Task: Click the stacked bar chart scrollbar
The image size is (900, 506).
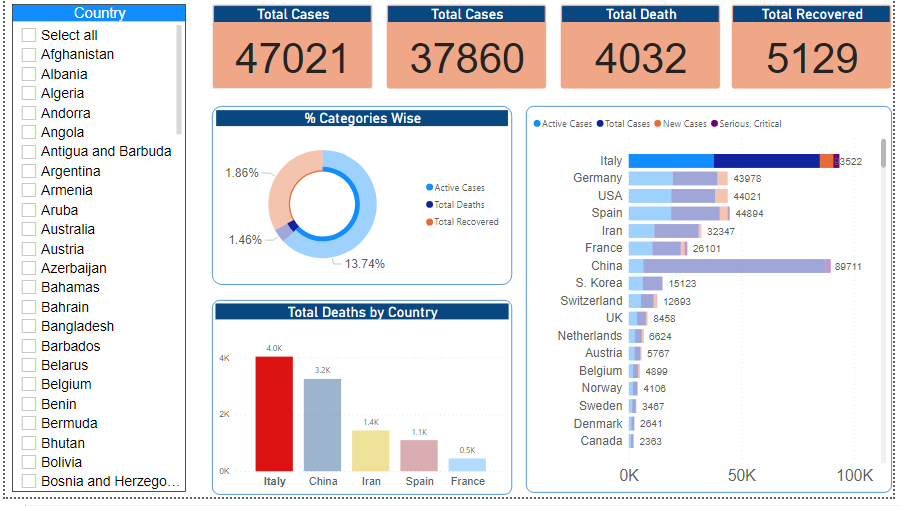Action: coord(883,153)
